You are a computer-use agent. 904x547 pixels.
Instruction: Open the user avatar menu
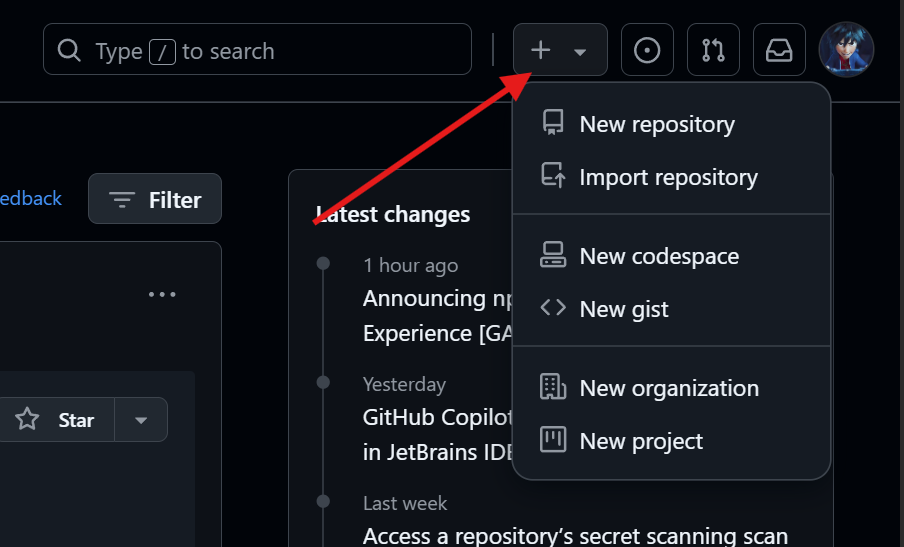pos(846,50)
